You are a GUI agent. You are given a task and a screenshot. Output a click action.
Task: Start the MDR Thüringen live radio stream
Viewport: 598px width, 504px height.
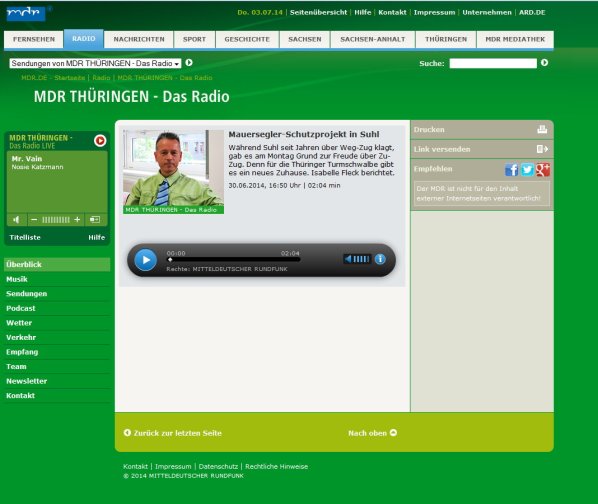pos(100,141)
